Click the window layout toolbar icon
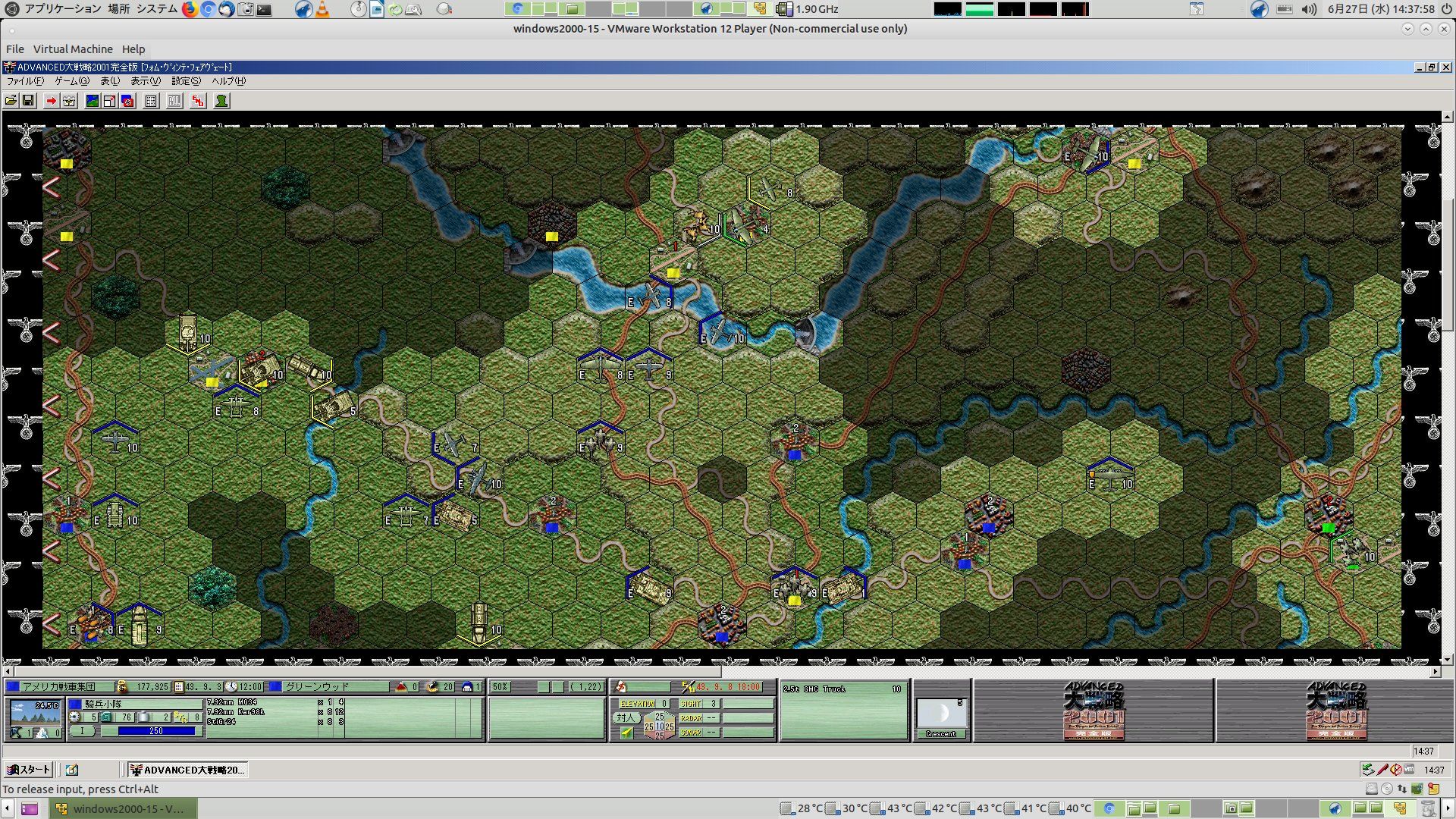The height and width of the screenshot is (819, 1456). coord(110,101)
